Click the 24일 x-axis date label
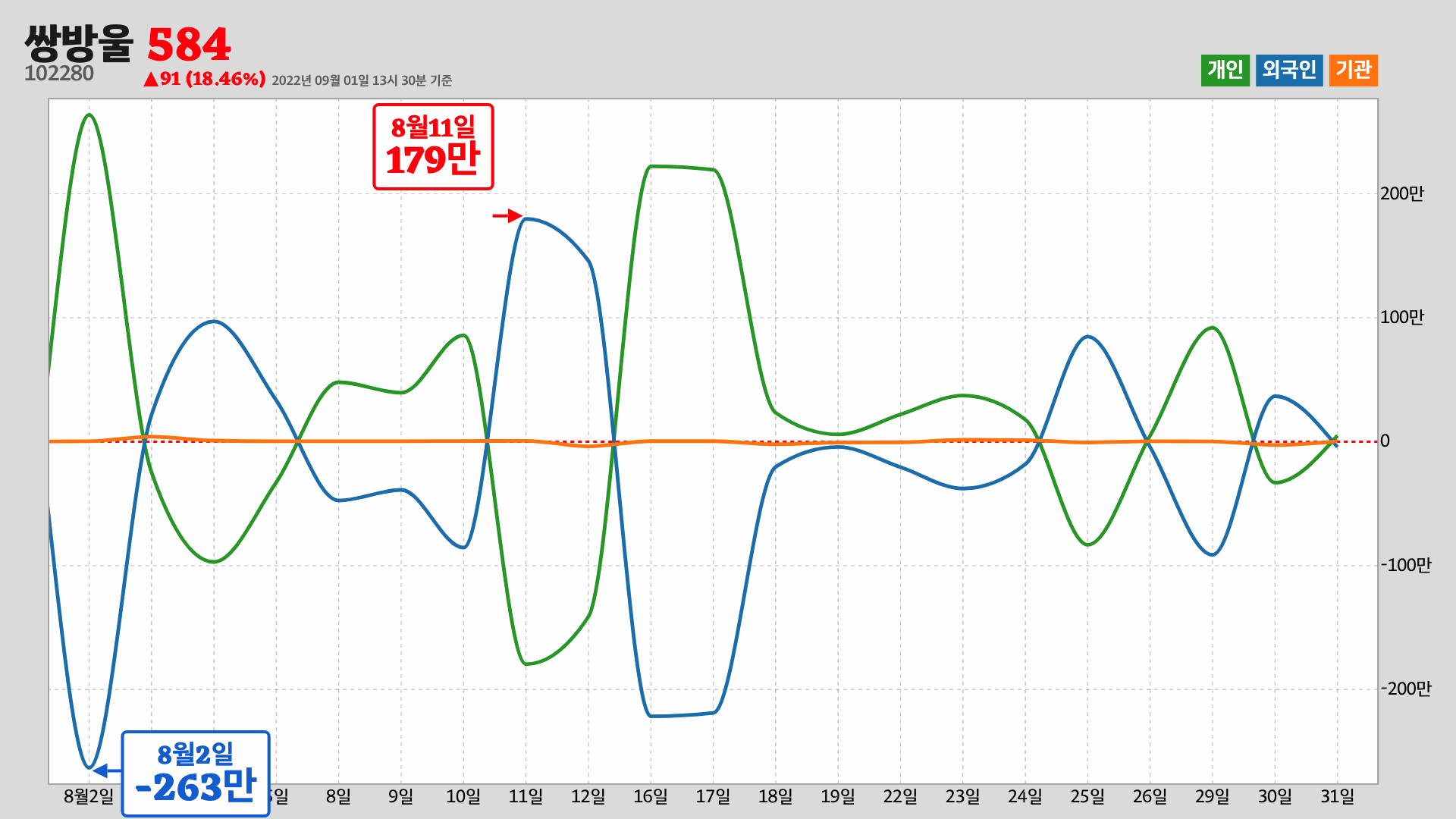1456x819 pixels. click(x=1025, y=796)
